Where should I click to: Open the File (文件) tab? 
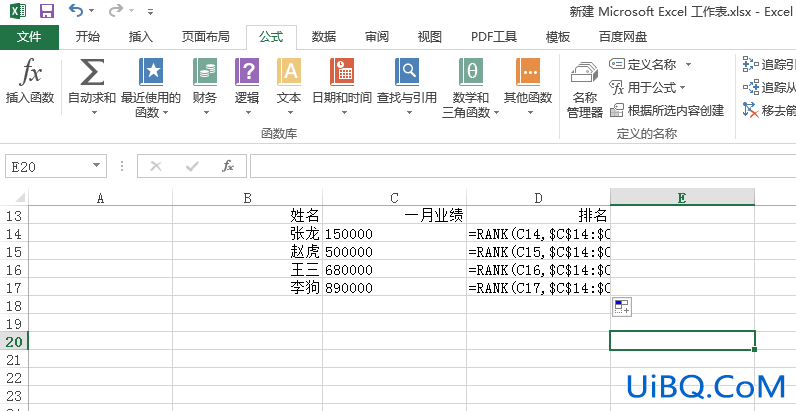pyautogui.click(x=29, y=37)
